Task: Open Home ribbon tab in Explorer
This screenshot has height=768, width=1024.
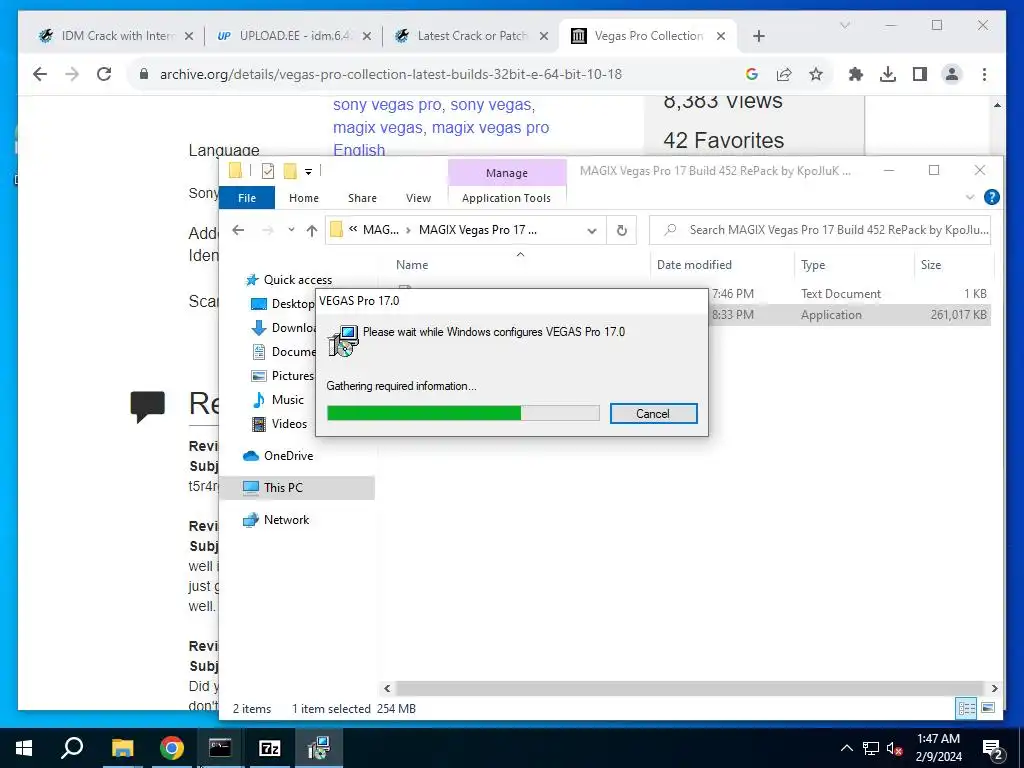Action: (304, 198)
